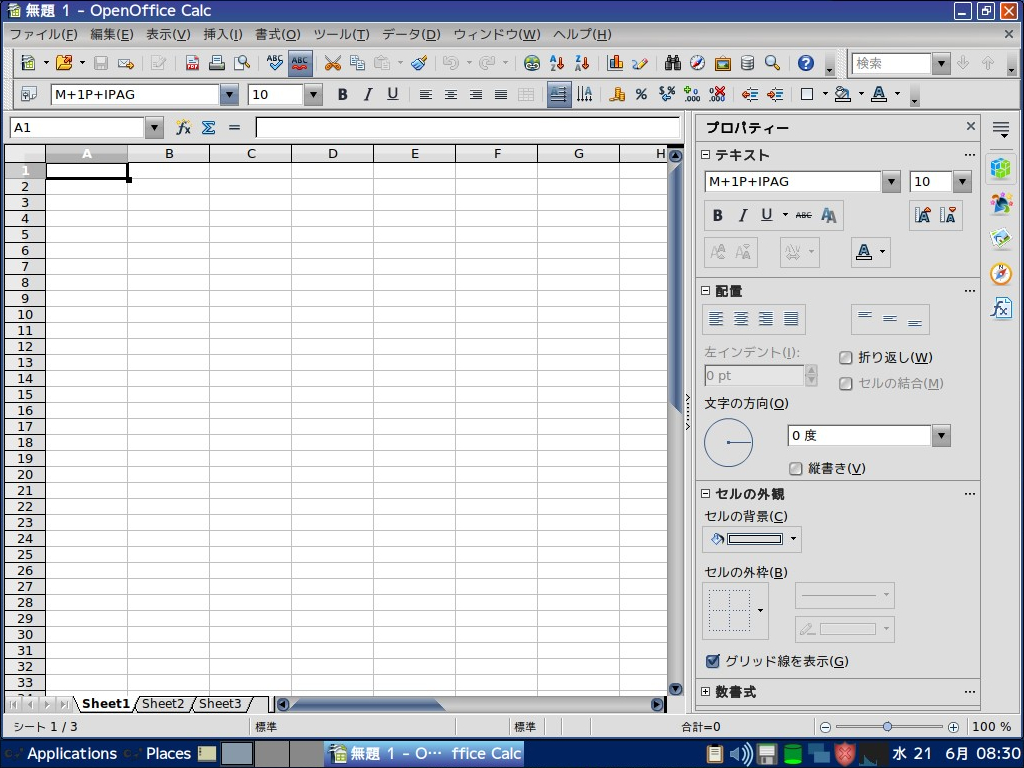
Task: Apply Currency number format
Action: click(616, 95)
